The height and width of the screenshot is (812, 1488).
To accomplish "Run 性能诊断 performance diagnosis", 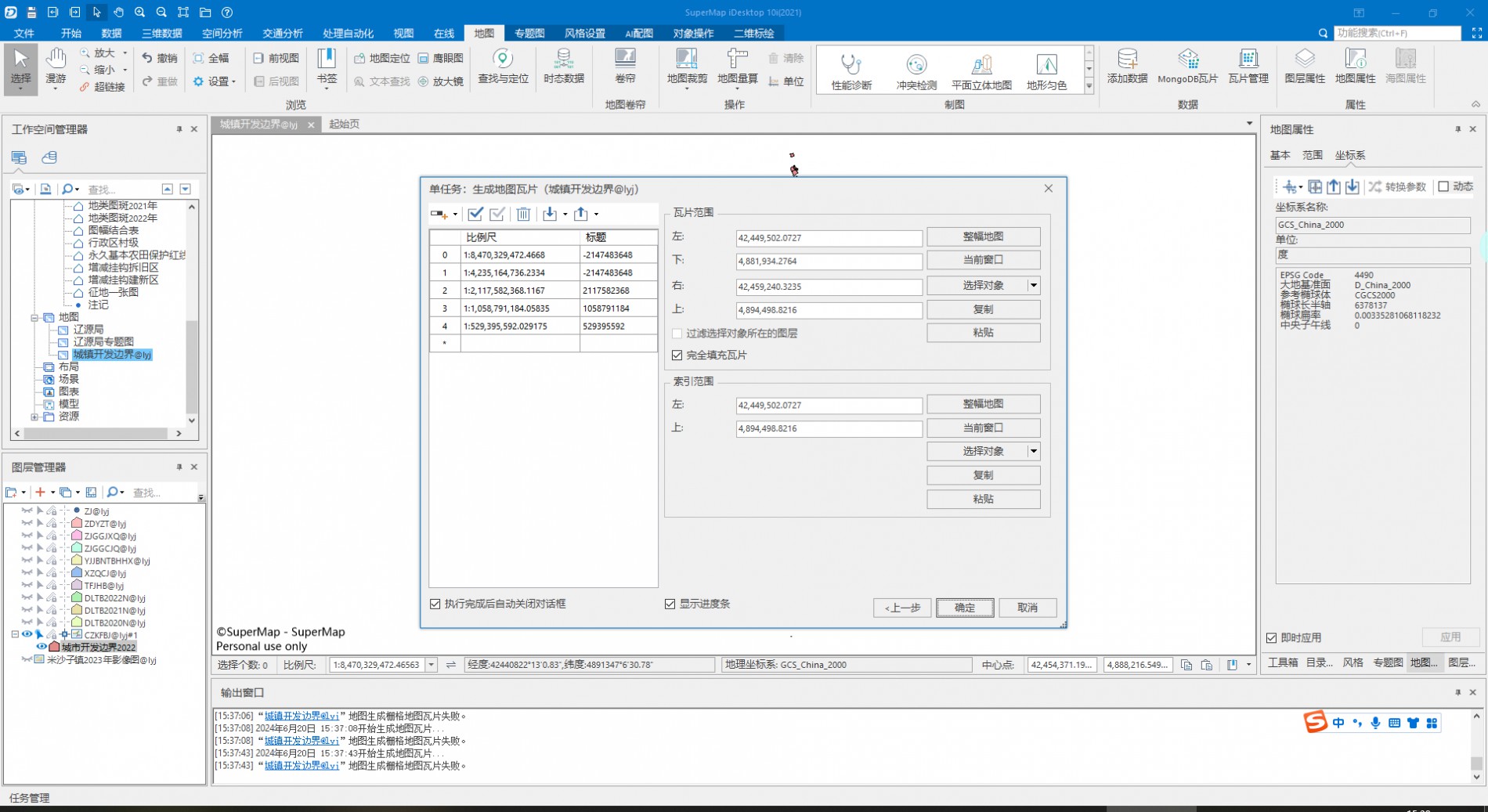I will [x=851, y=72].
